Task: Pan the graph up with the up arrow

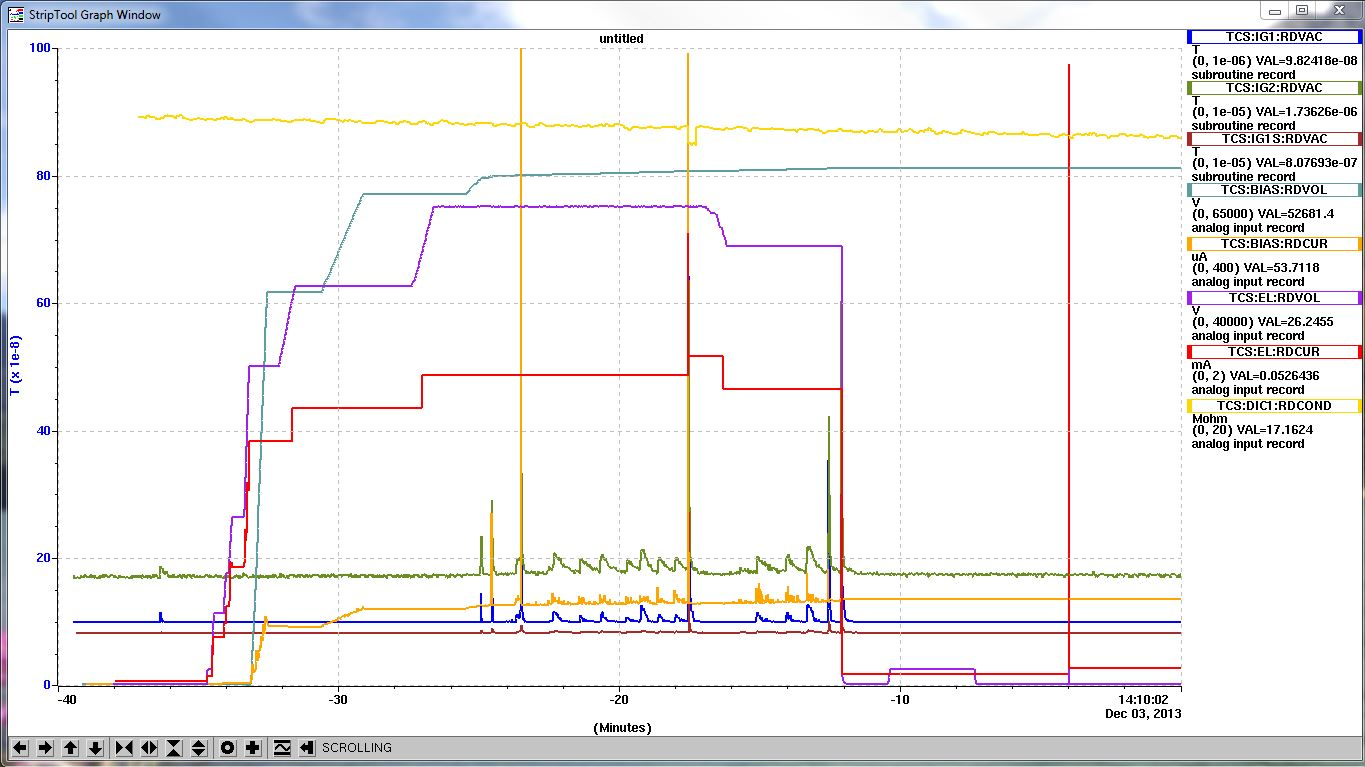Action: pyautogui.click(x=70, y=748)
